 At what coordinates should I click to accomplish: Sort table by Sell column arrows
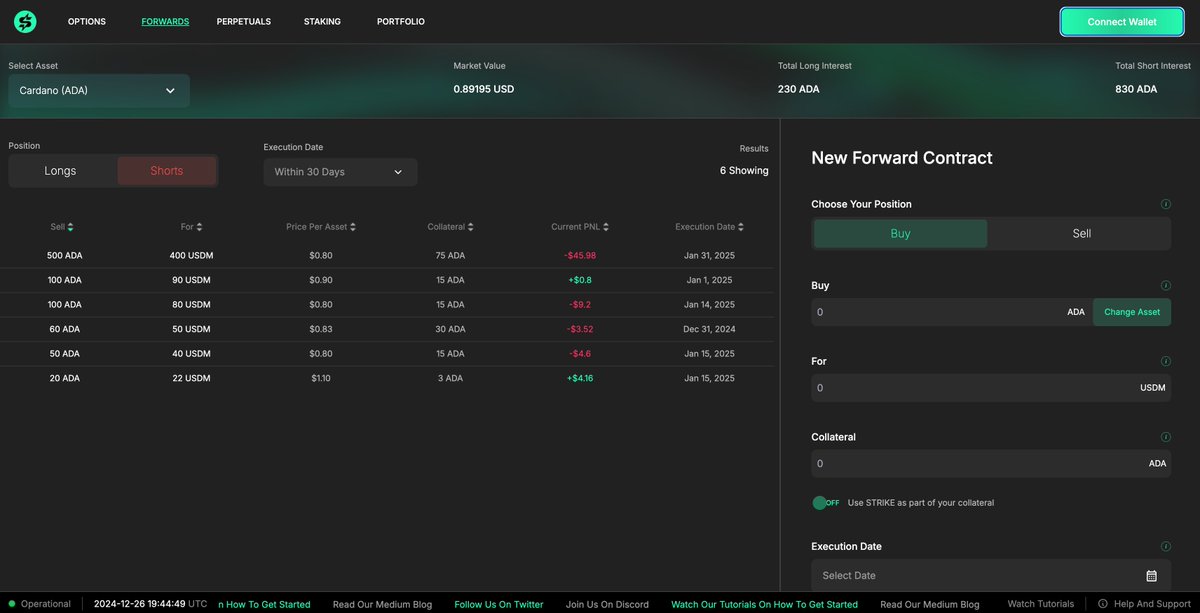[x=70, y=227]
